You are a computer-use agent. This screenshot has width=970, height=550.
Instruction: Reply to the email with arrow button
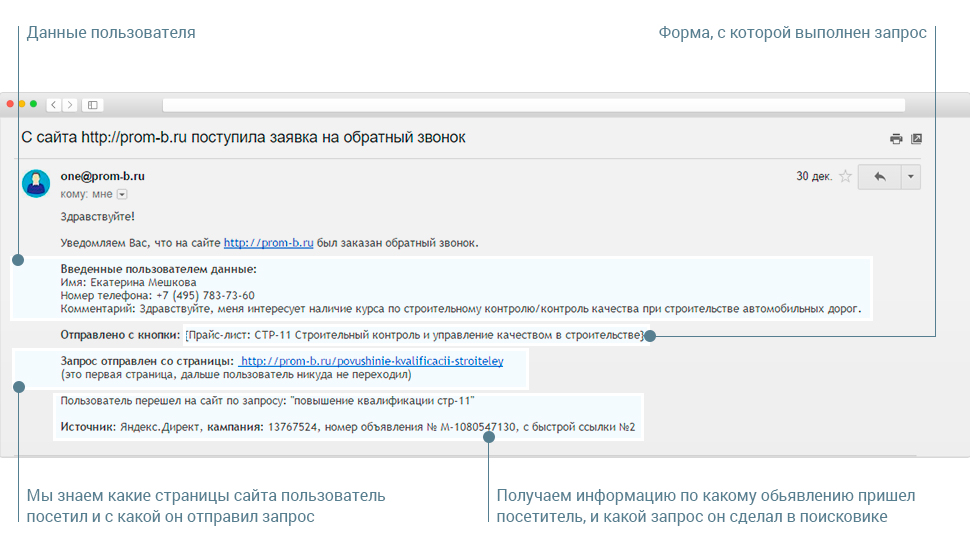point(879,177)
